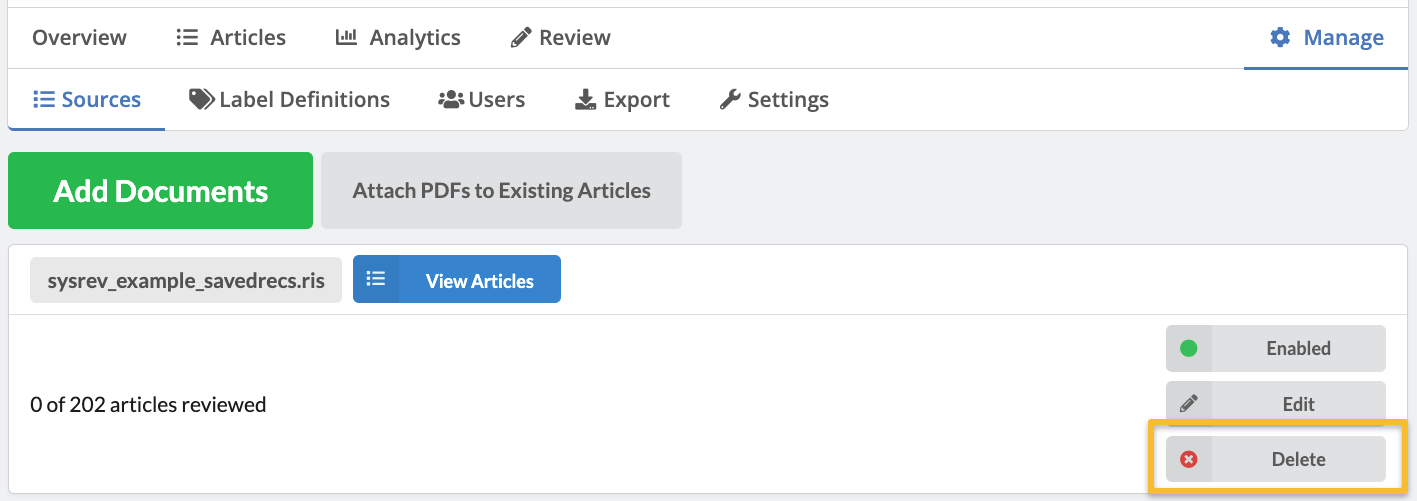Open the Overview tab
Viewport: 1417px width, 501px height.
tap(79, 38)
